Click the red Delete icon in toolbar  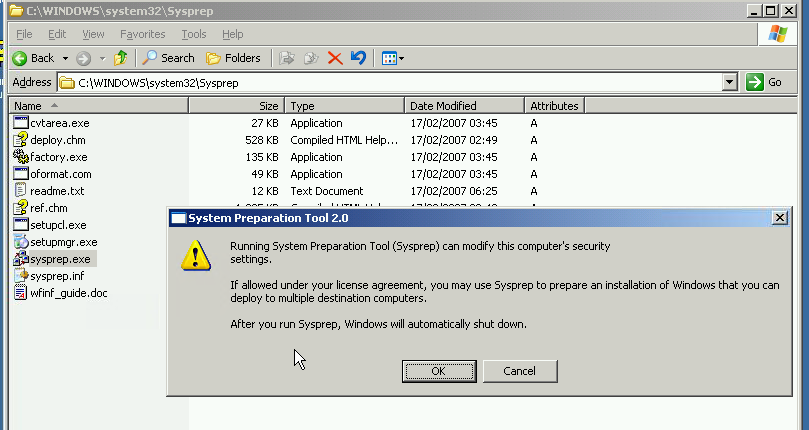(335, 58)
